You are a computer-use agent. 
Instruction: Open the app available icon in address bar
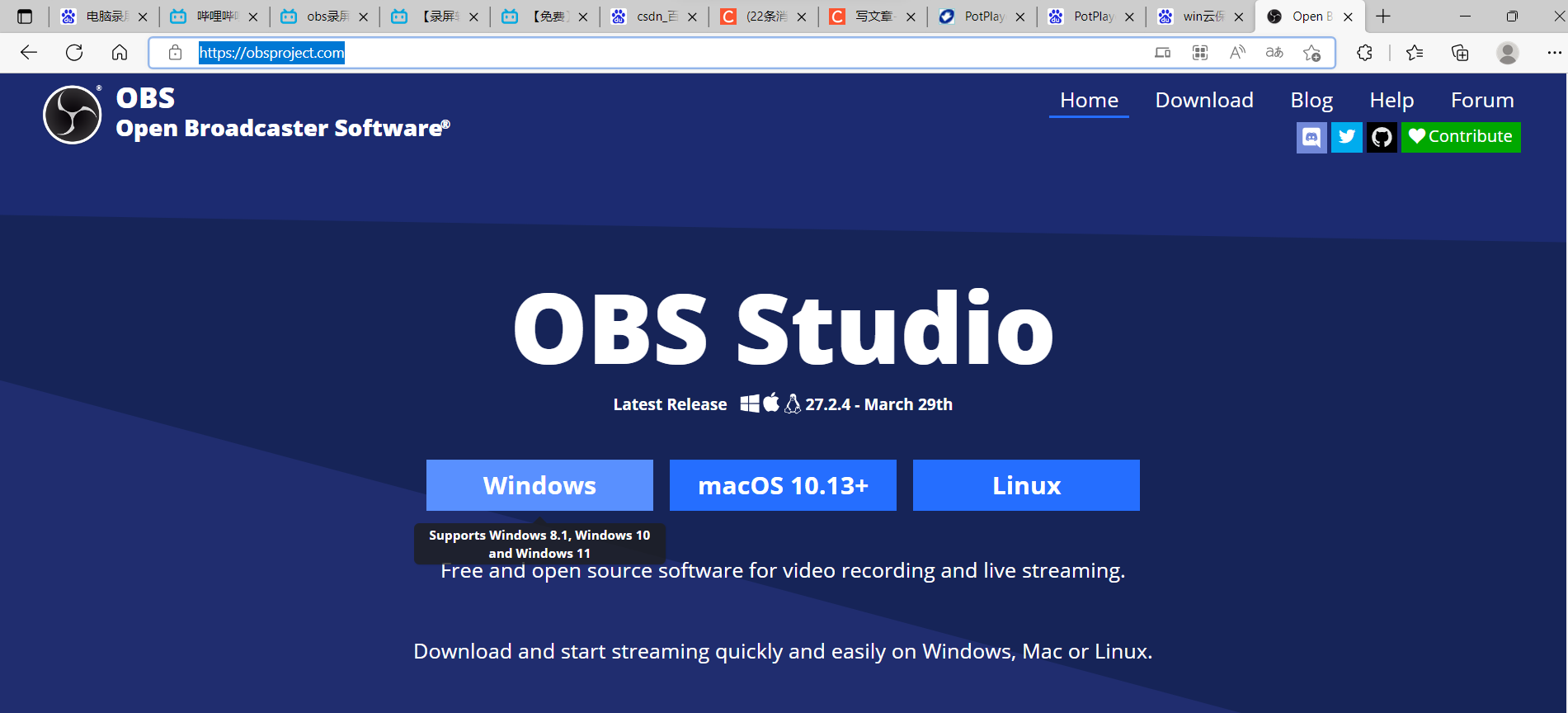coord(1163,53)
